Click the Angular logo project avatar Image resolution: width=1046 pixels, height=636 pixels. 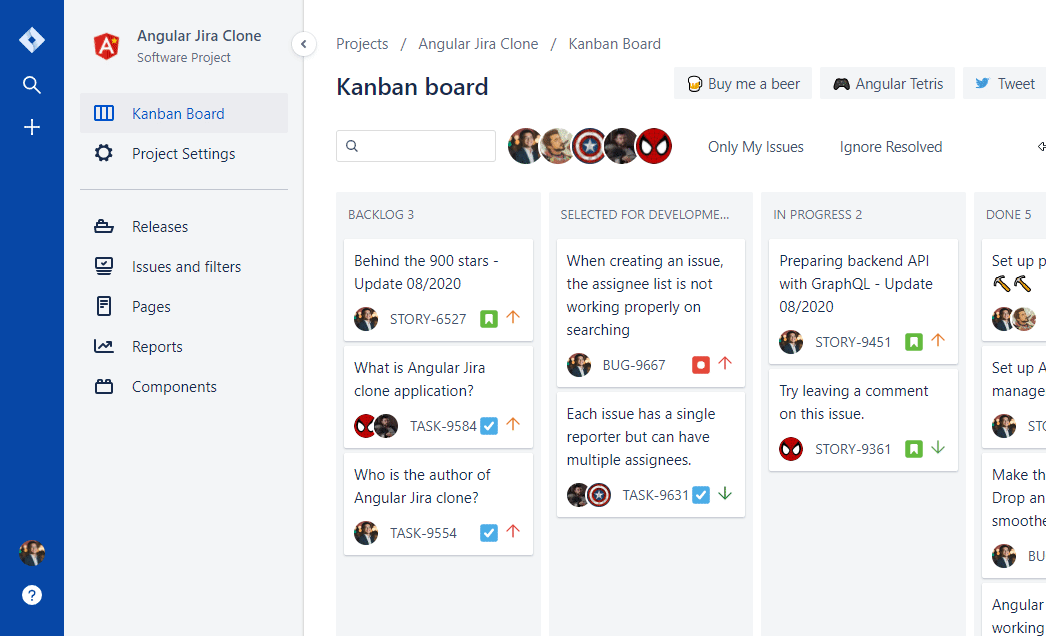click(x=106, y=46)
